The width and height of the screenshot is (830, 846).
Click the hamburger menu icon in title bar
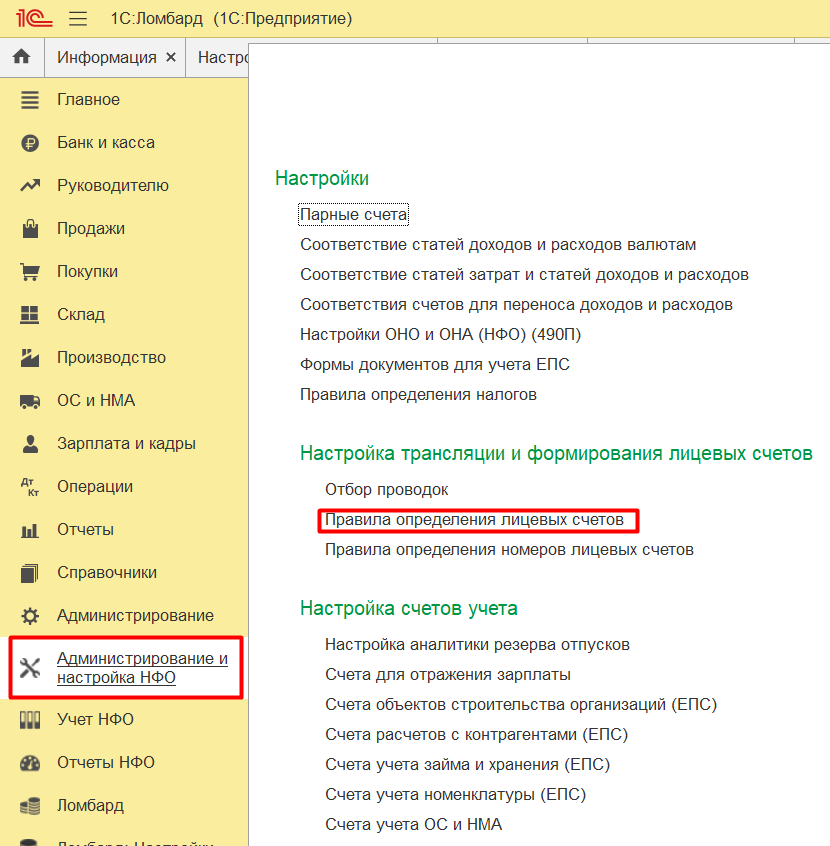(78, 19)
